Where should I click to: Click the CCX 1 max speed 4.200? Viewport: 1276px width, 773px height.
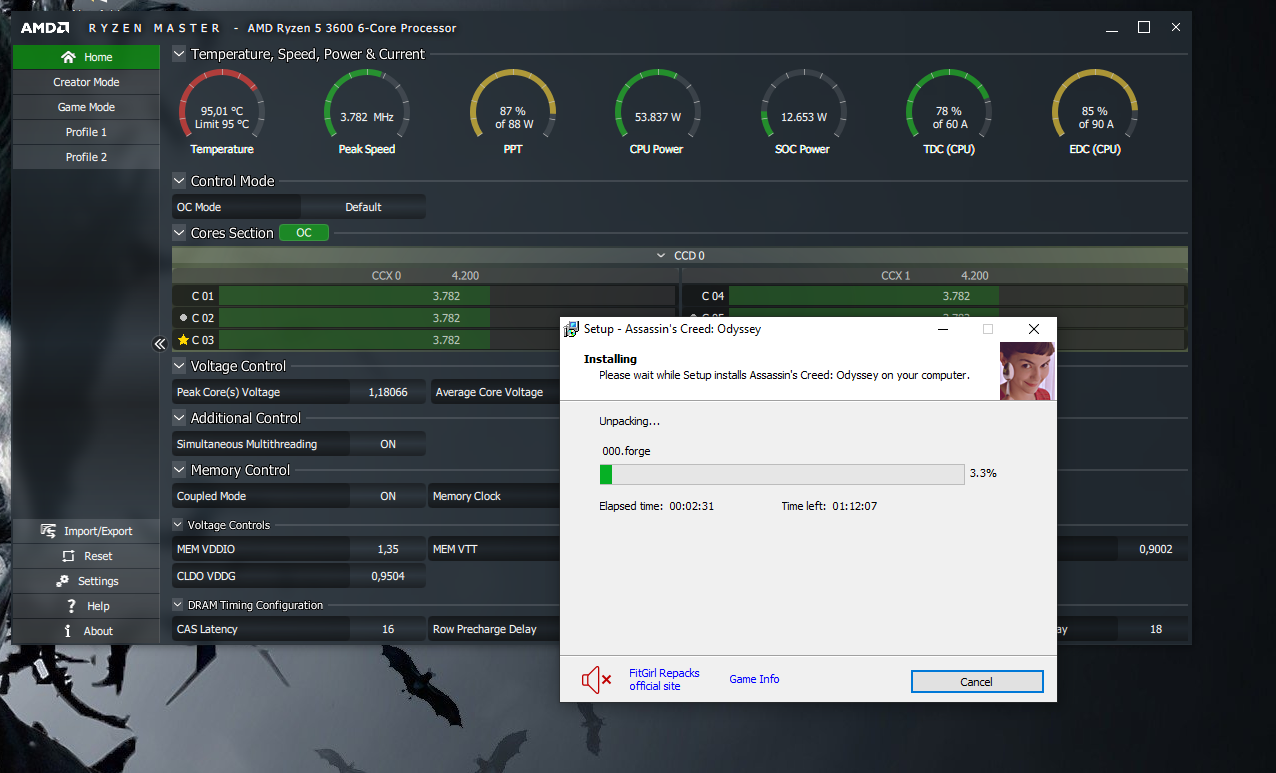pyautogui.click(x=974, y=275)
